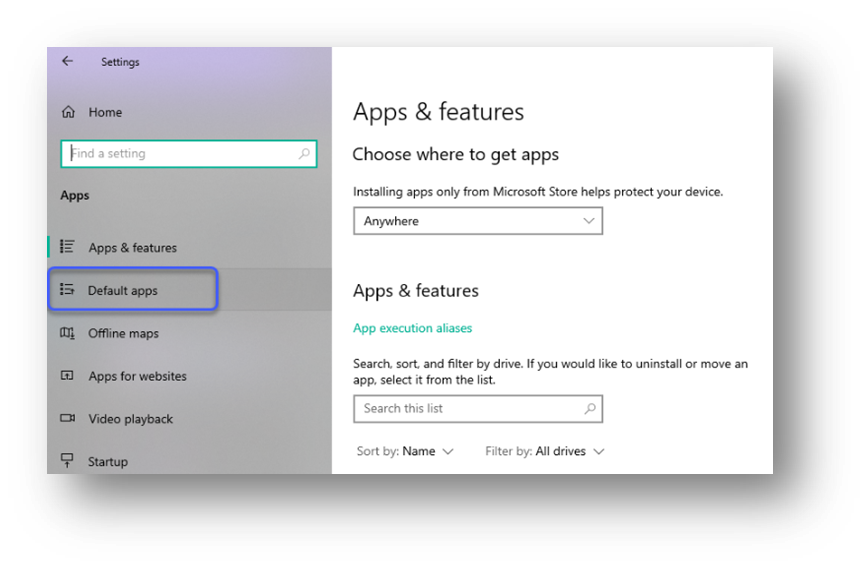Image resolution: width=868 pixels, height=569 pixels.
Task: Focus the Find a setting search box
Action: pyautogui.click(x=180, y=154)
